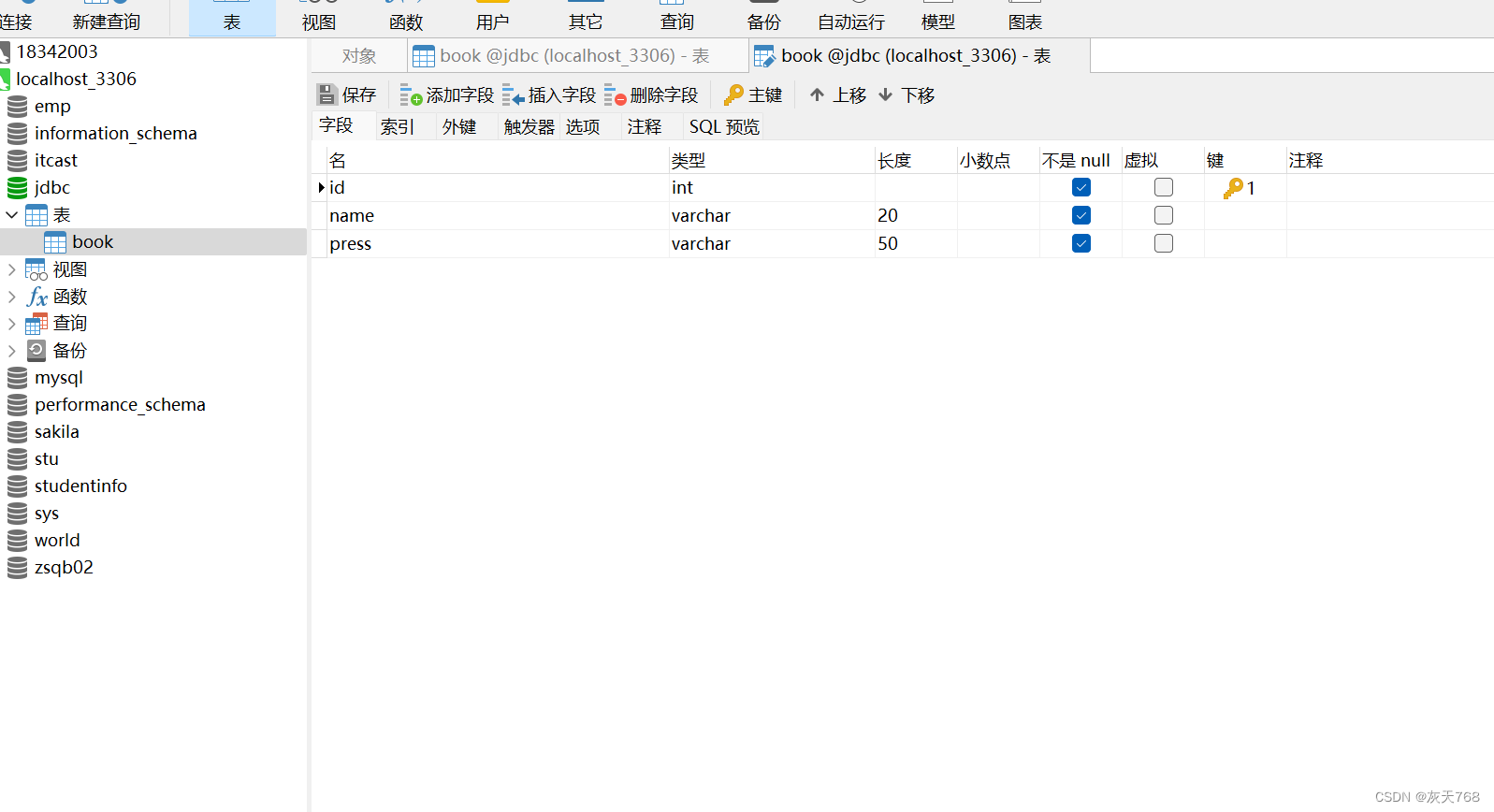This screenshot has width=1494, height=812.
Task: Click the Insert Field icon
Action: (513, 94)
